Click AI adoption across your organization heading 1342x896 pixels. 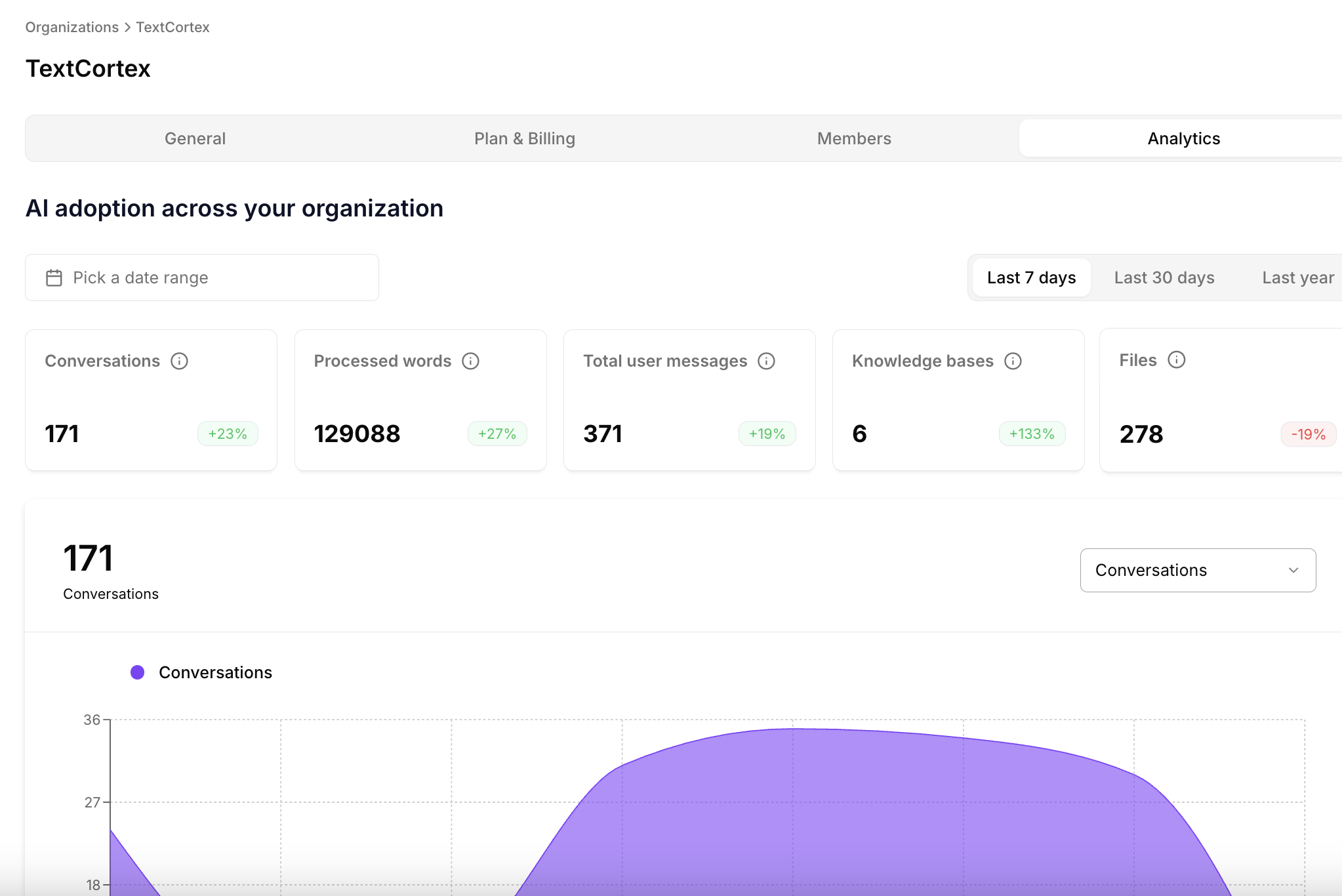click(234, 208)
